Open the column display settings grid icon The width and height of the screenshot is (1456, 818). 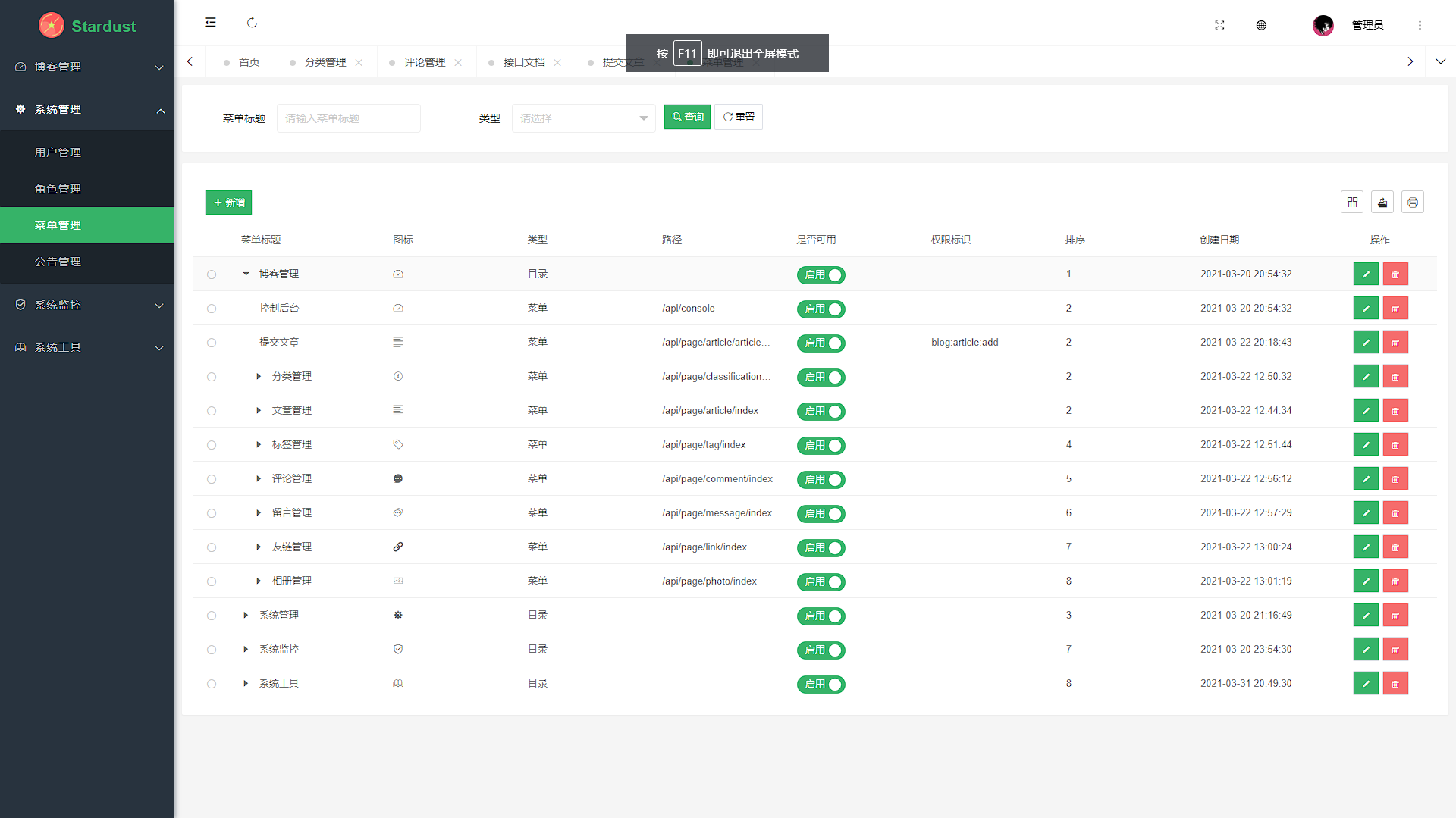point(1352,202)
